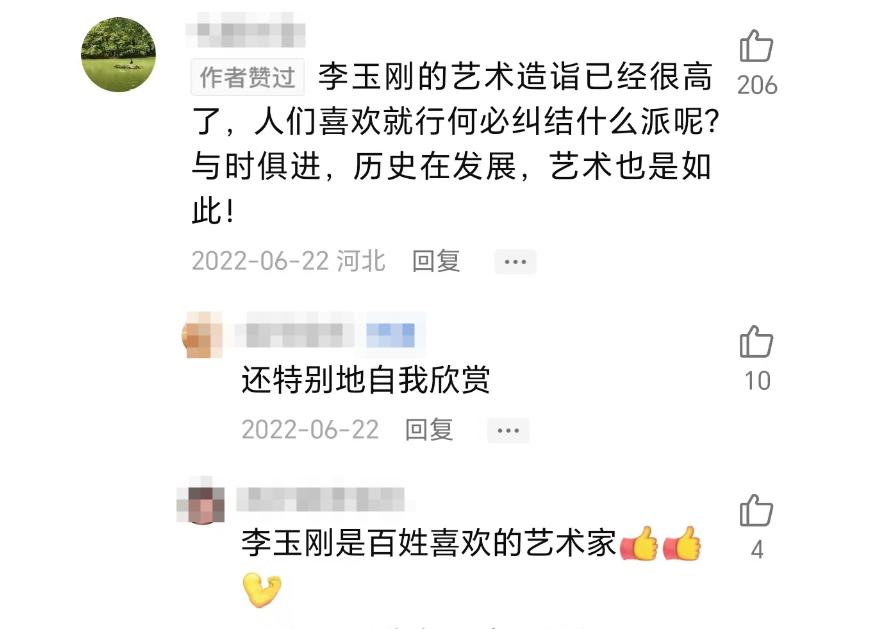Image resolution: width=892 pixels, height=629 pixels.
Task: Click the 206 like count
Action: [x=757, y=86]
